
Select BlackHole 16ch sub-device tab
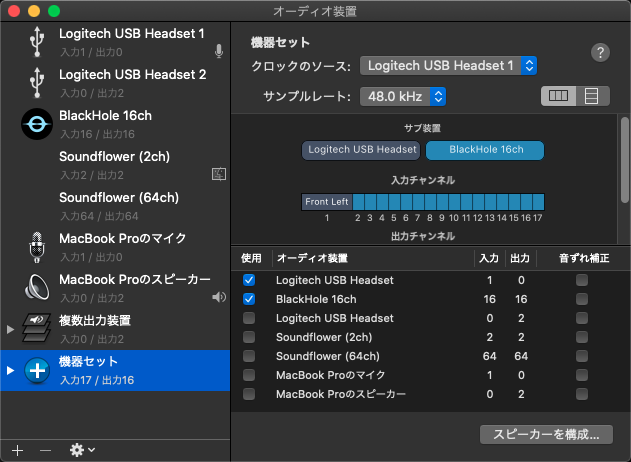(485, 150)
